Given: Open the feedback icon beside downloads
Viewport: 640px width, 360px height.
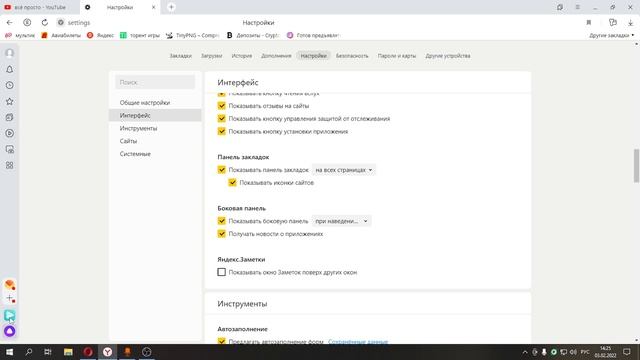Looking at the screenshot, I should click(612, 22).
